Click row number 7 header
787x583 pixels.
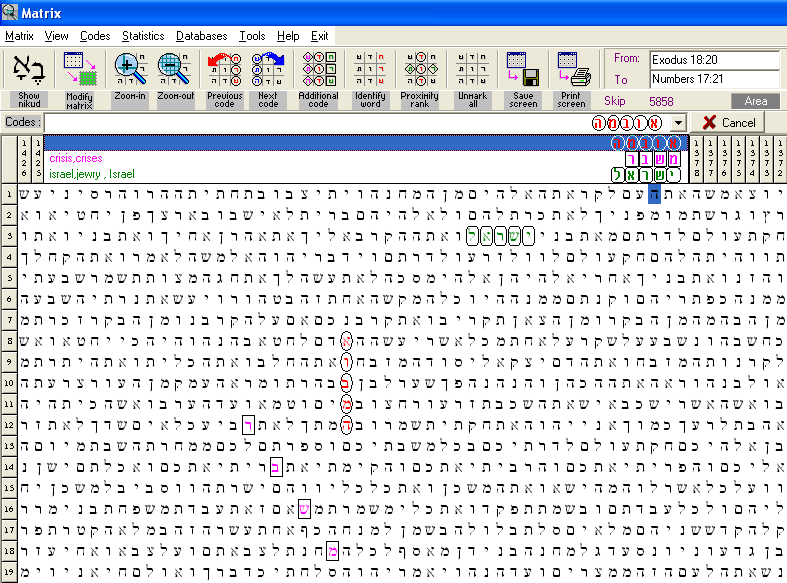[x=9, y=320]
